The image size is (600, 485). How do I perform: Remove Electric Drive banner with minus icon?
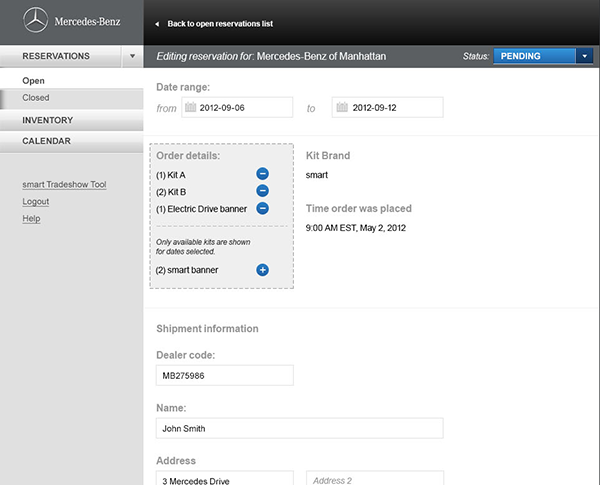[x=263, y=208]
